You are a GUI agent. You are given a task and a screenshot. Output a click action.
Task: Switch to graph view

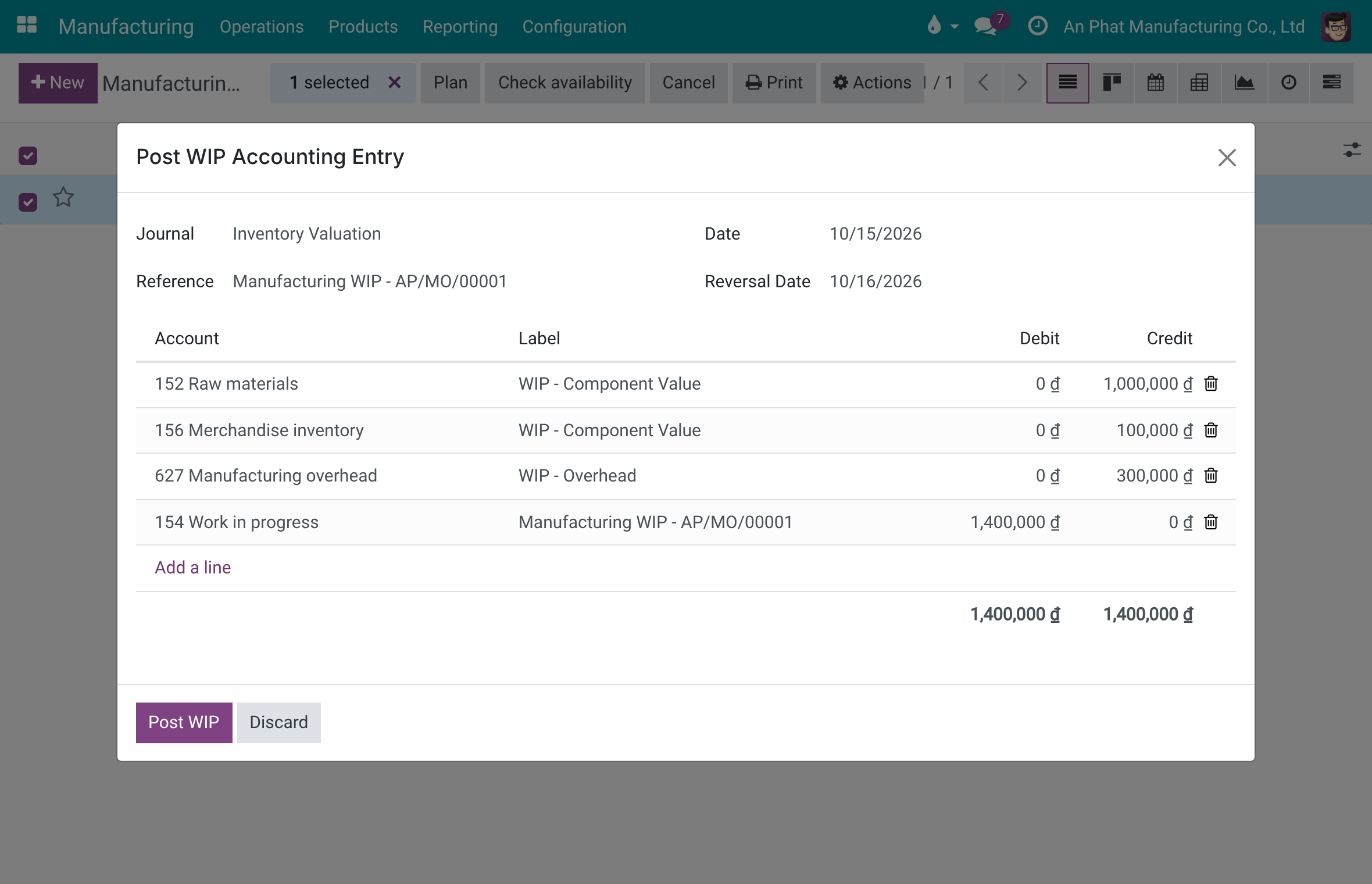pos(1244,83)
